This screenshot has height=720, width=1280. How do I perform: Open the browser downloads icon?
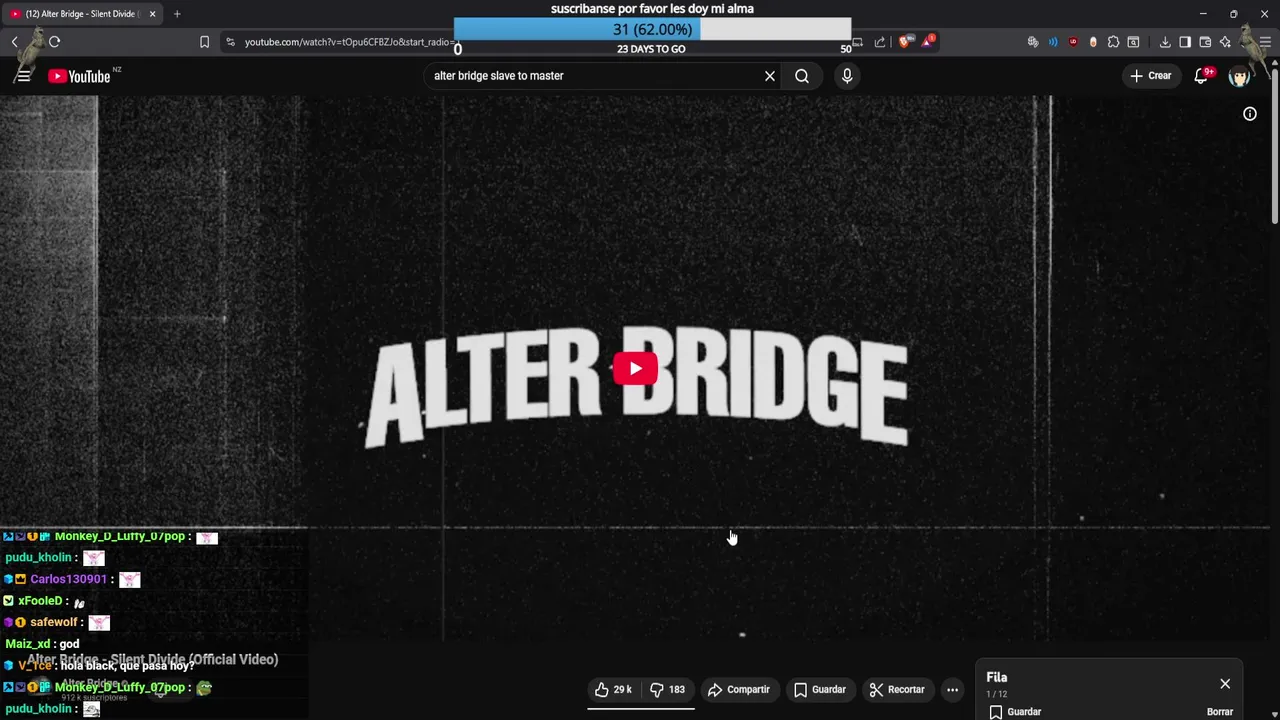pyautogui.click(x=1165, y=42)
